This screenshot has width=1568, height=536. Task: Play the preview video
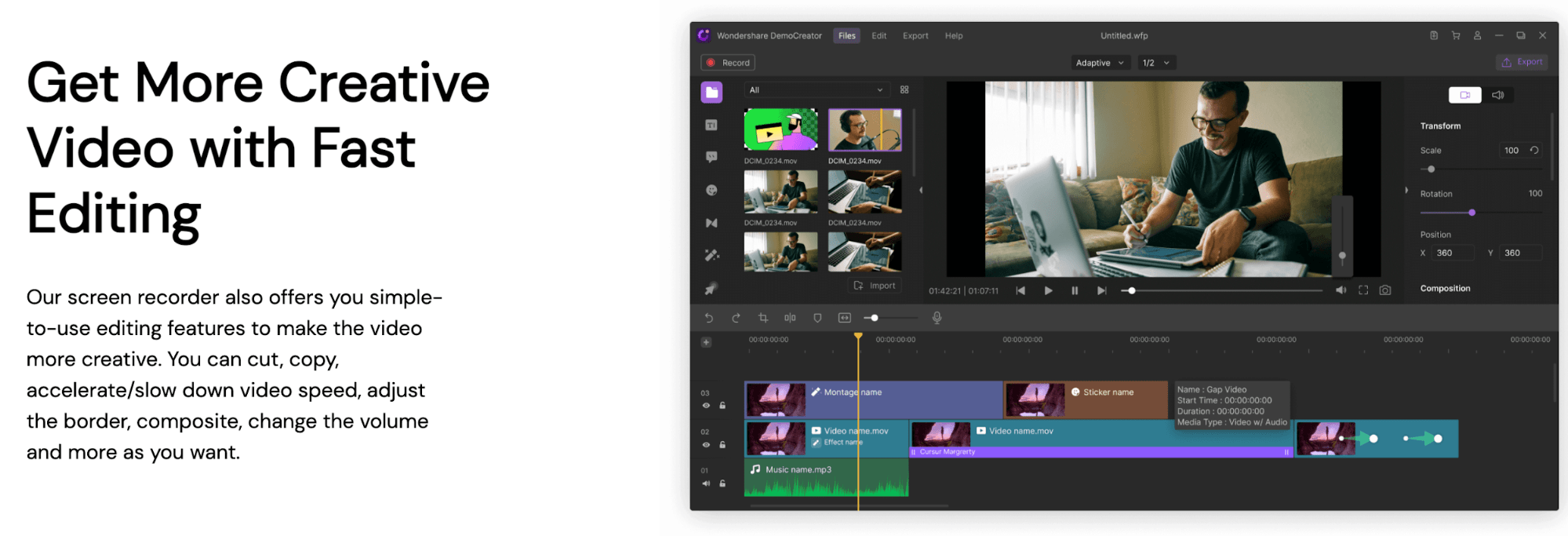tap(1048, 290)
